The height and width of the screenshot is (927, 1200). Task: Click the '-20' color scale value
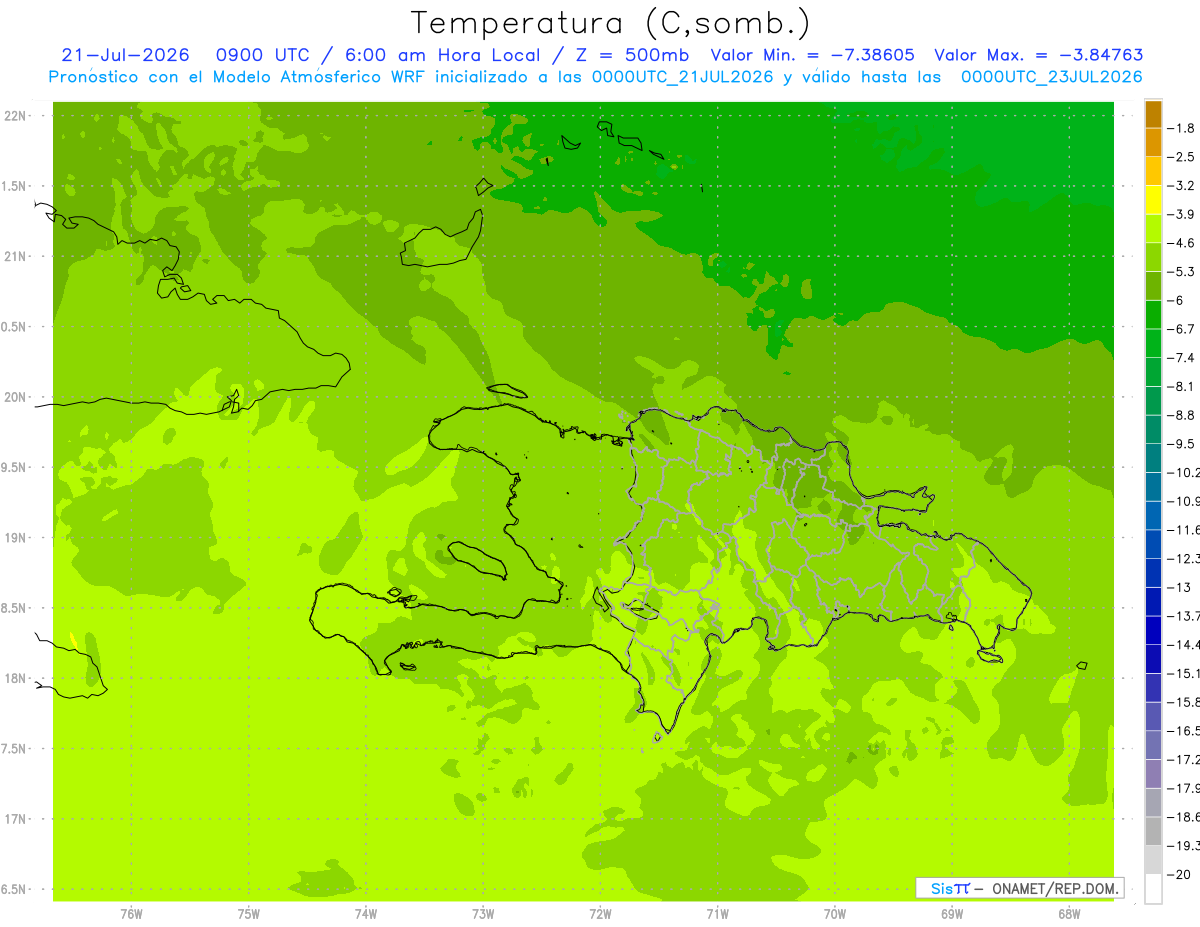tap(1180, 874)
